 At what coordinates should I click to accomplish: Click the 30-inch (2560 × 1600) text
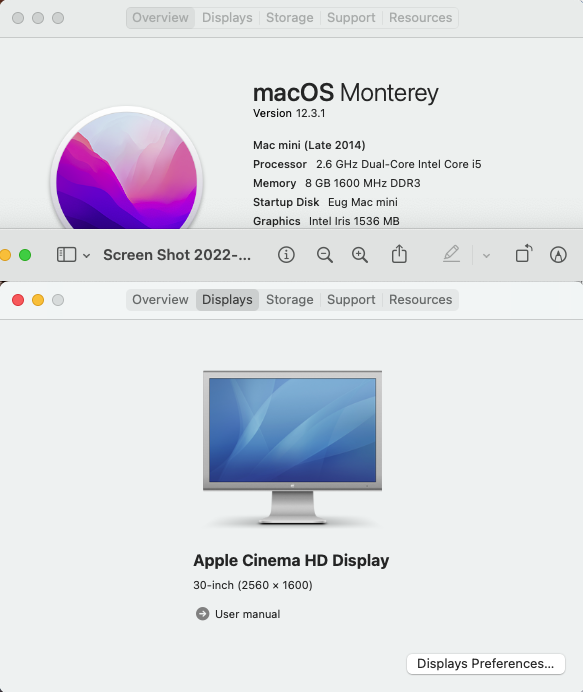[253, 585]
